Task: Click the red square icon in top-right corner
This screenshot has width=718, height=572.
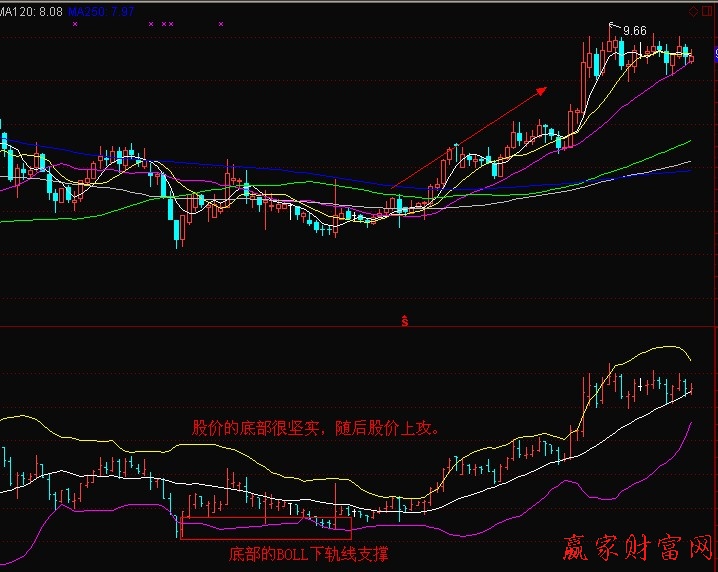Action: [x=709, y=10]
